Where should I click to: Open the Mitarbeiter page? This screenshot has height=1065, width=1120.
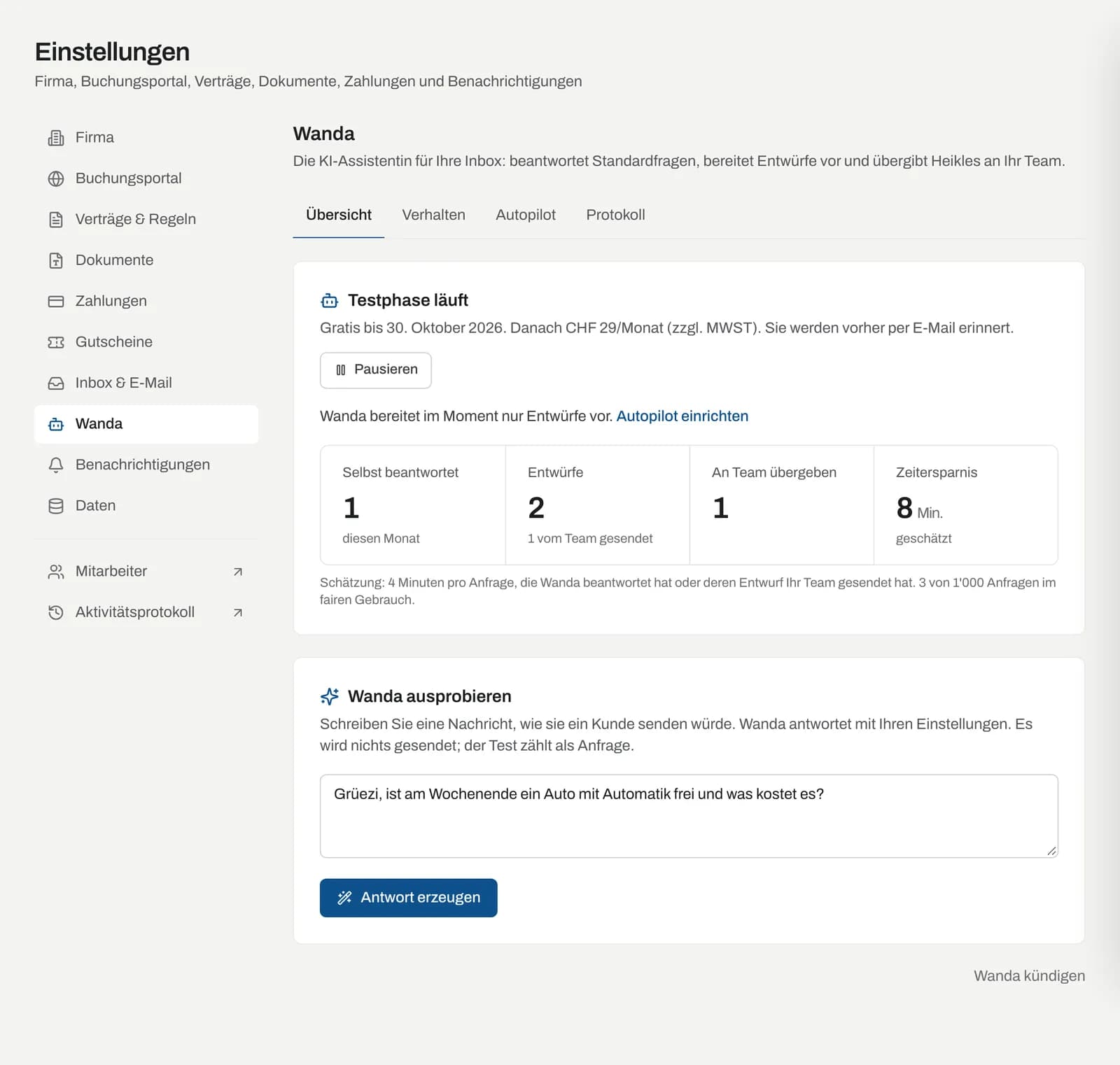pos(146,572)
